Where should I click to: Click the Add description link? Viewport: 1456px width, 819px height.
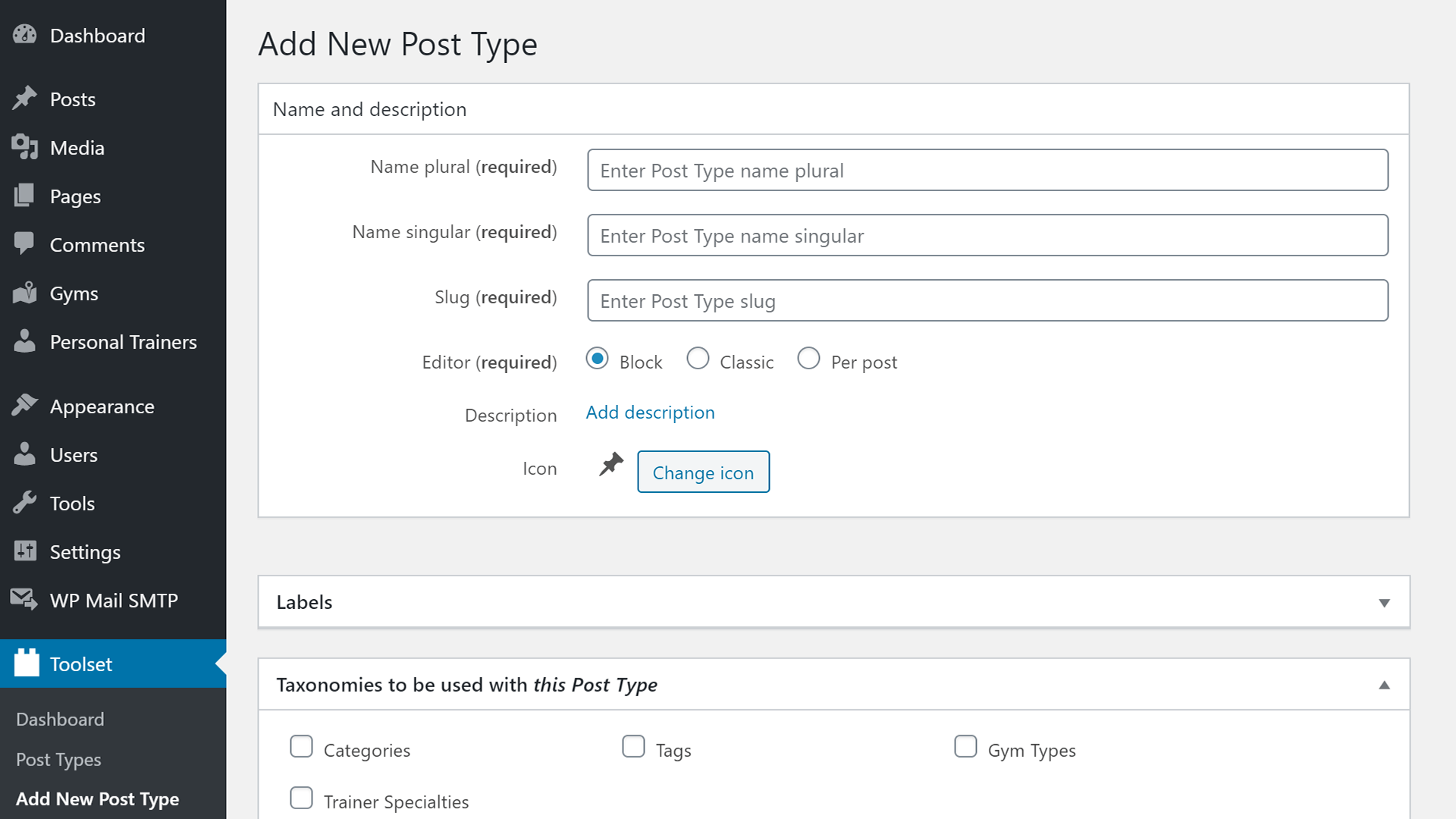(650, 411)
